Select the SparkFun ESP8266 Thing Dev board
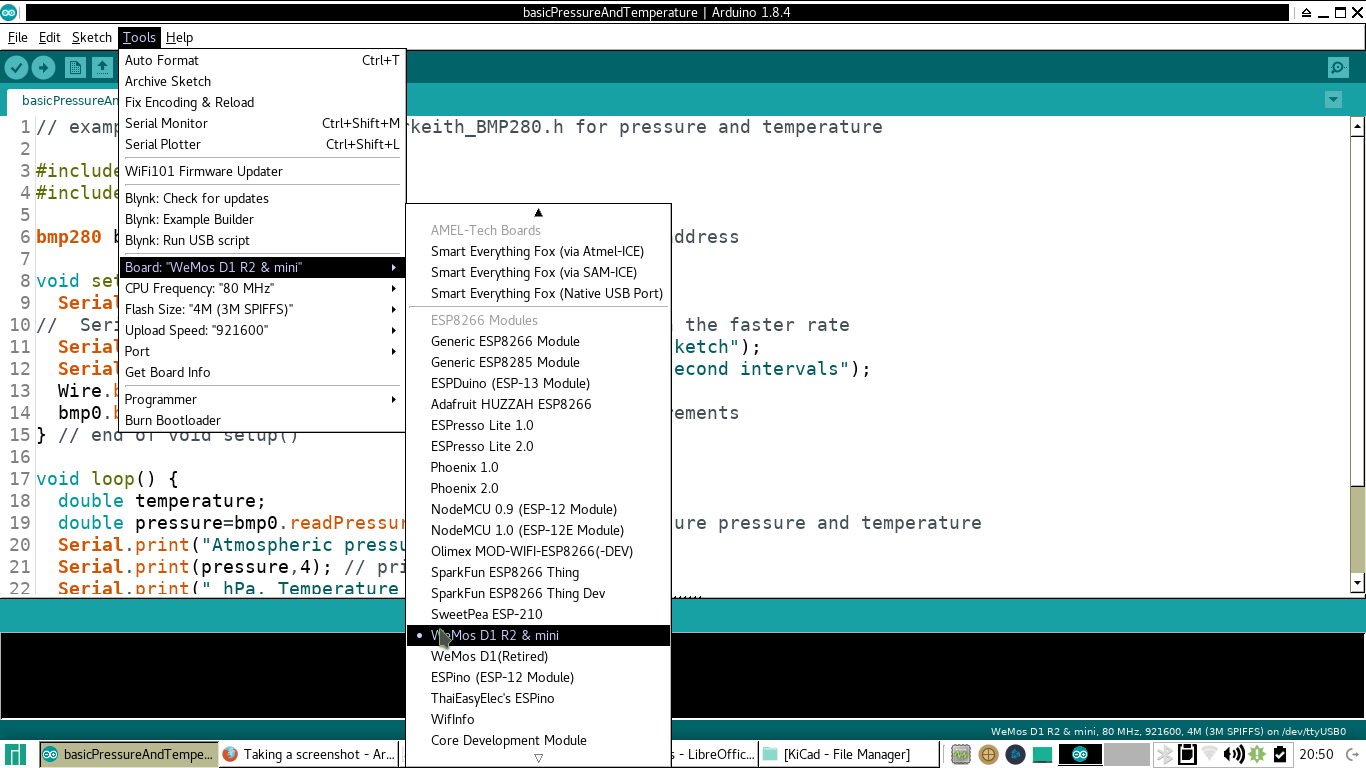1366x768 pixels. coord(538,593)
